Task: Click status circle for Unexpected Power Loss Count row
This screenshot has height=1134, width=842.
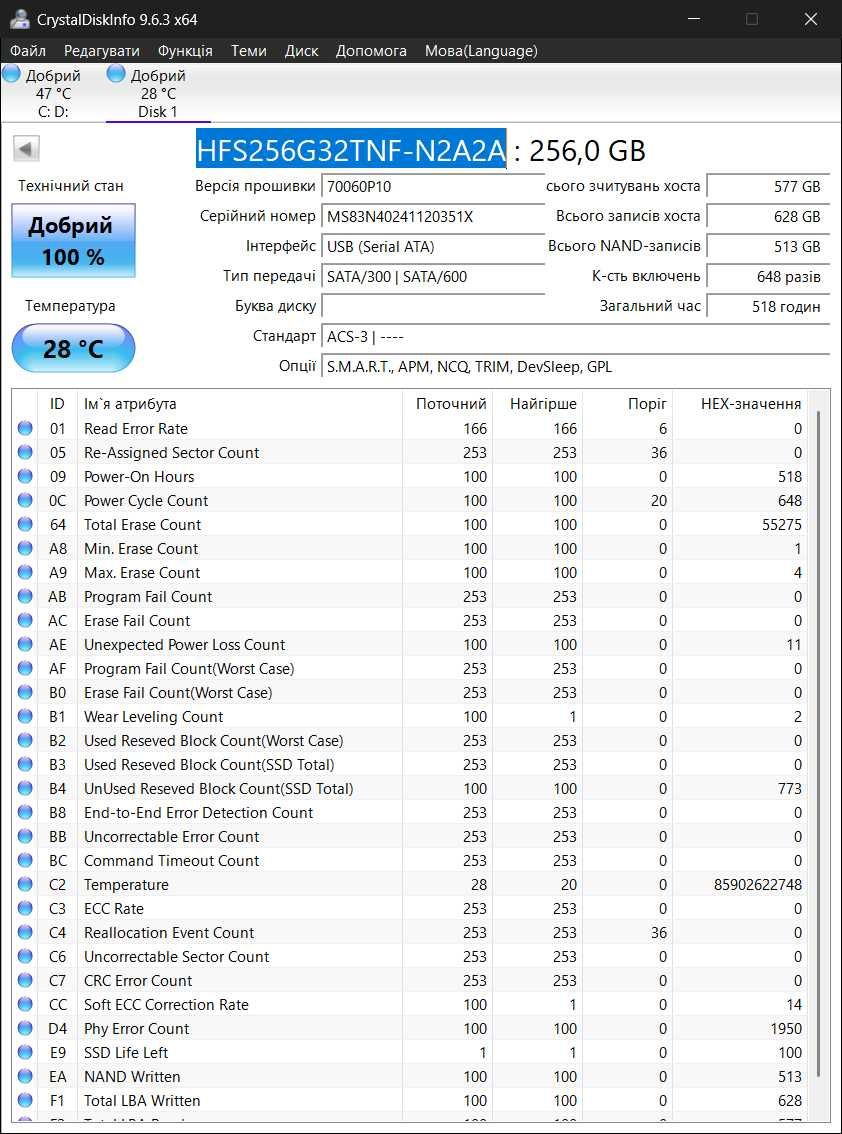Action: [25, 644]
